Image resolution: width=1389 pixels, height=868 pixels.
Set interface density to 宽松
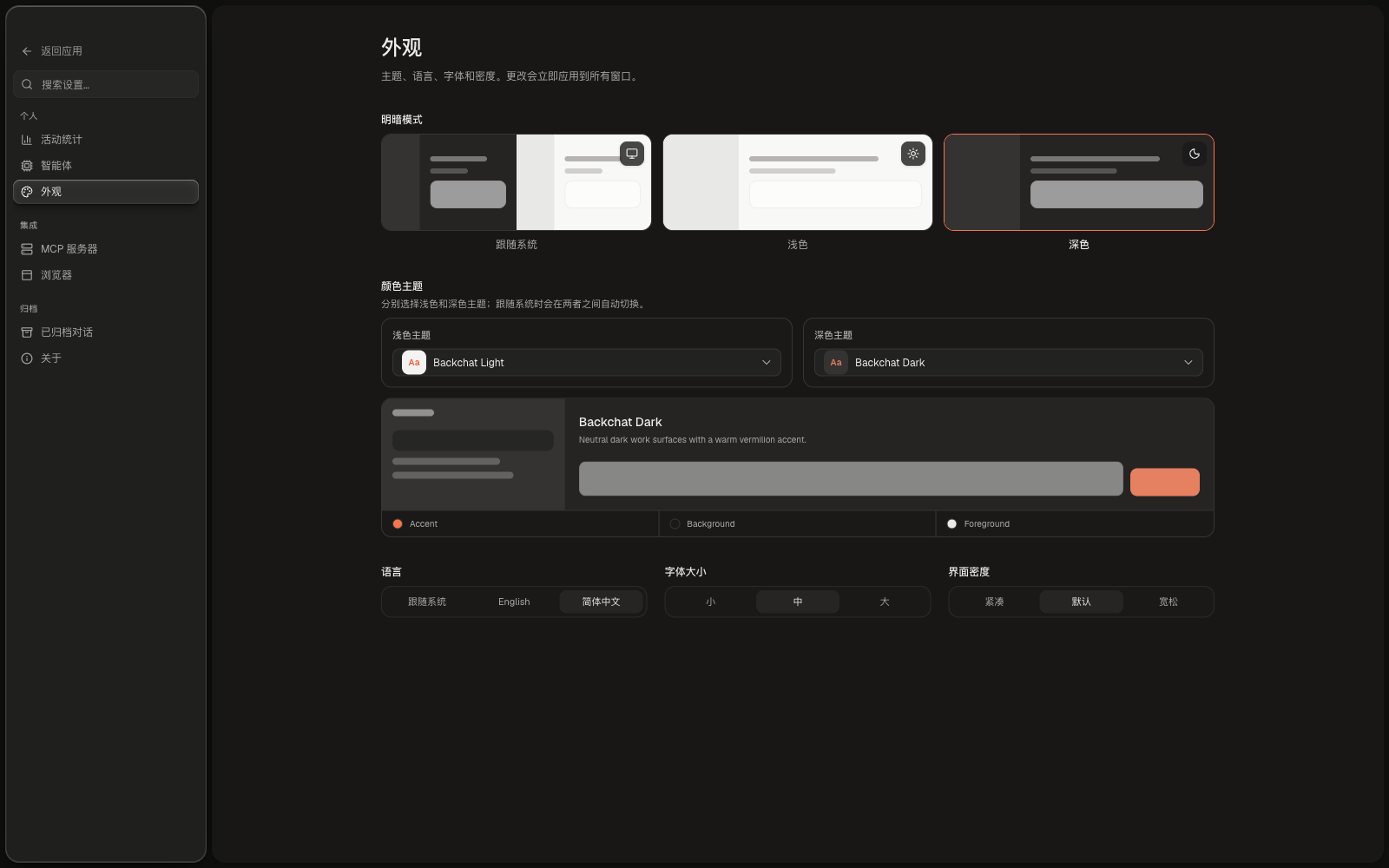[1168, 602]
